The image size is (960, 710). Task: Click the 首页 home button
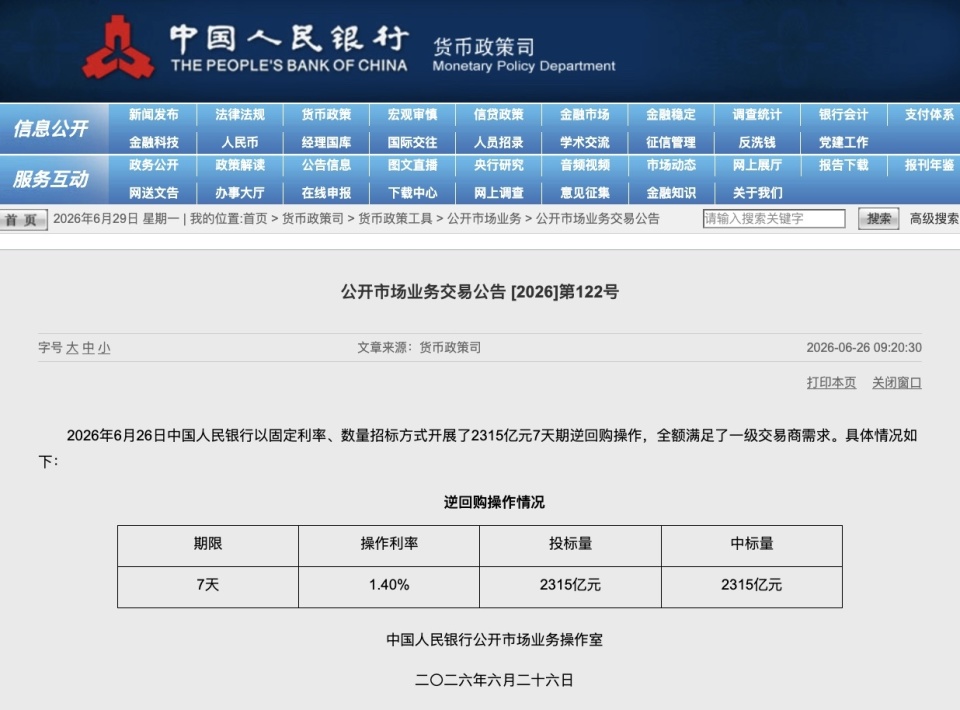tap(23, 220)
